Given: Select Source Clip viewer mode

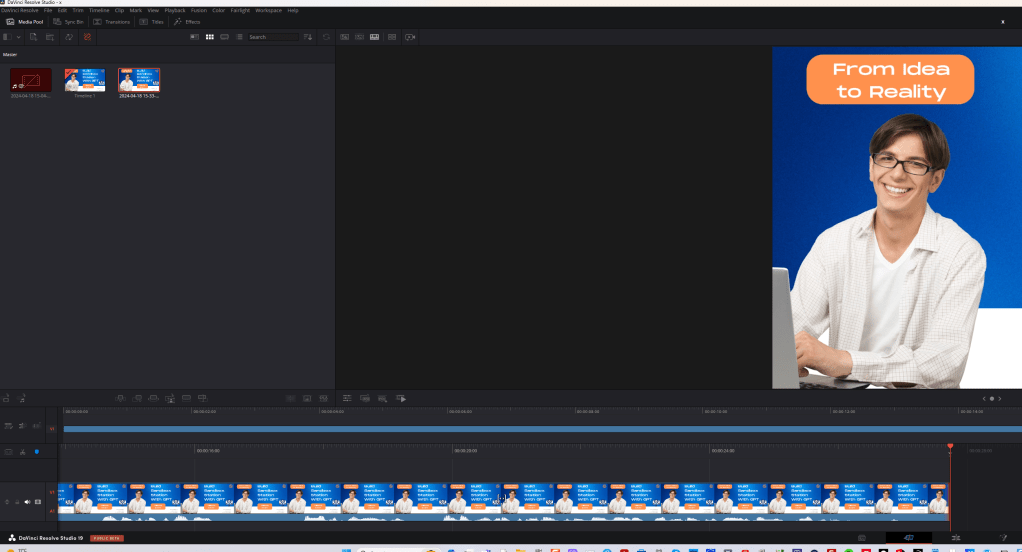Looking at the screenshot, I should click(344, 37).
